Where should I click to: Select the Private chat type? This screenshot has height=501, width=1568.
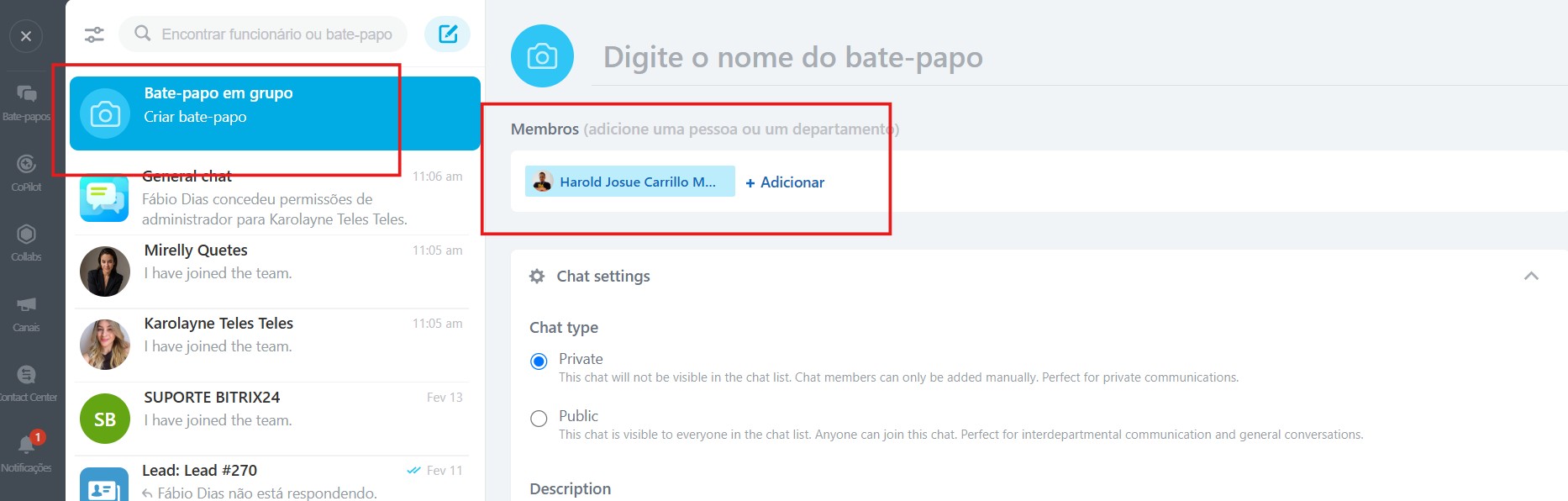(539, 361)
